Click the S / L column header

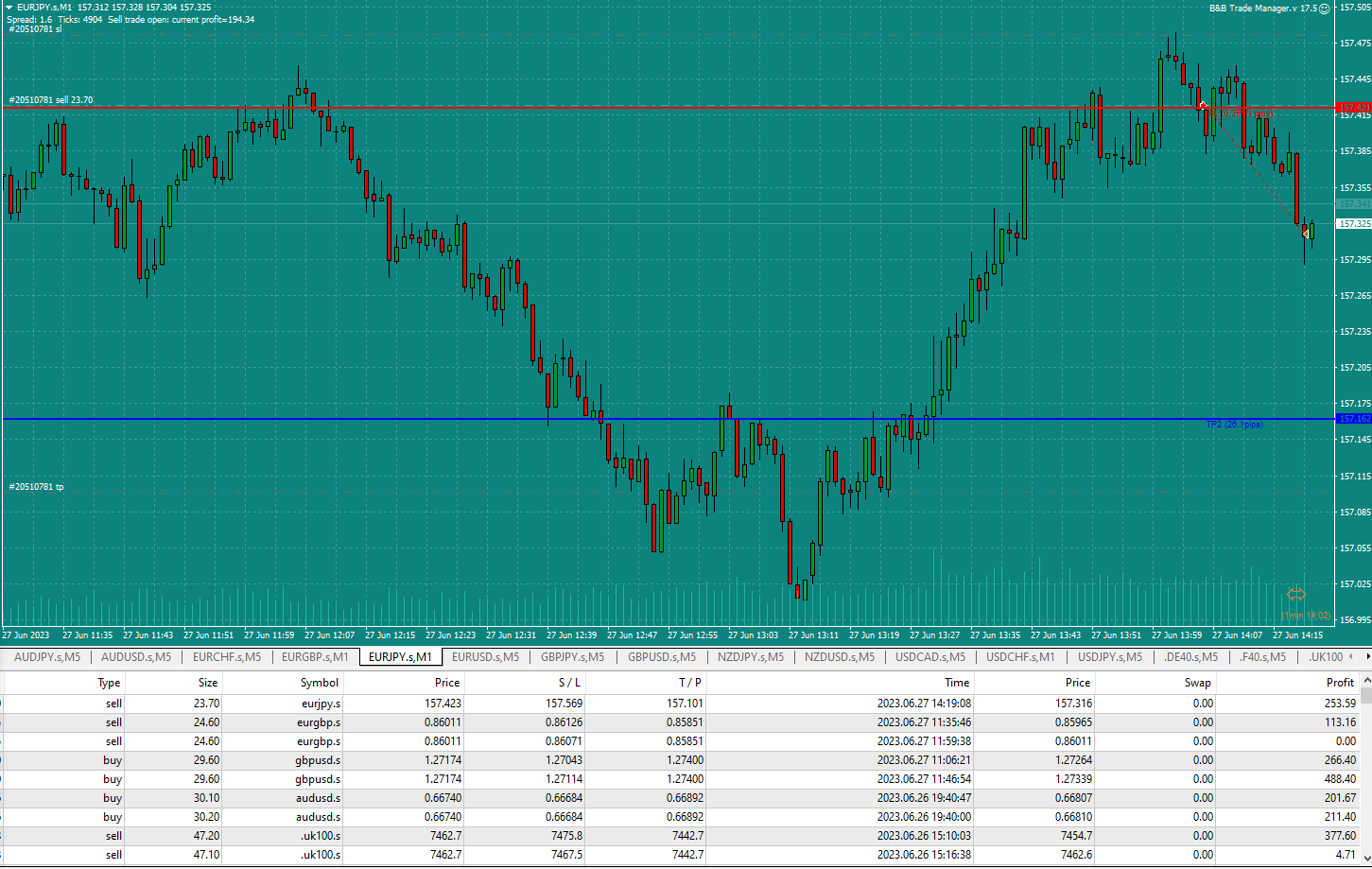click(x=525, y=682)
